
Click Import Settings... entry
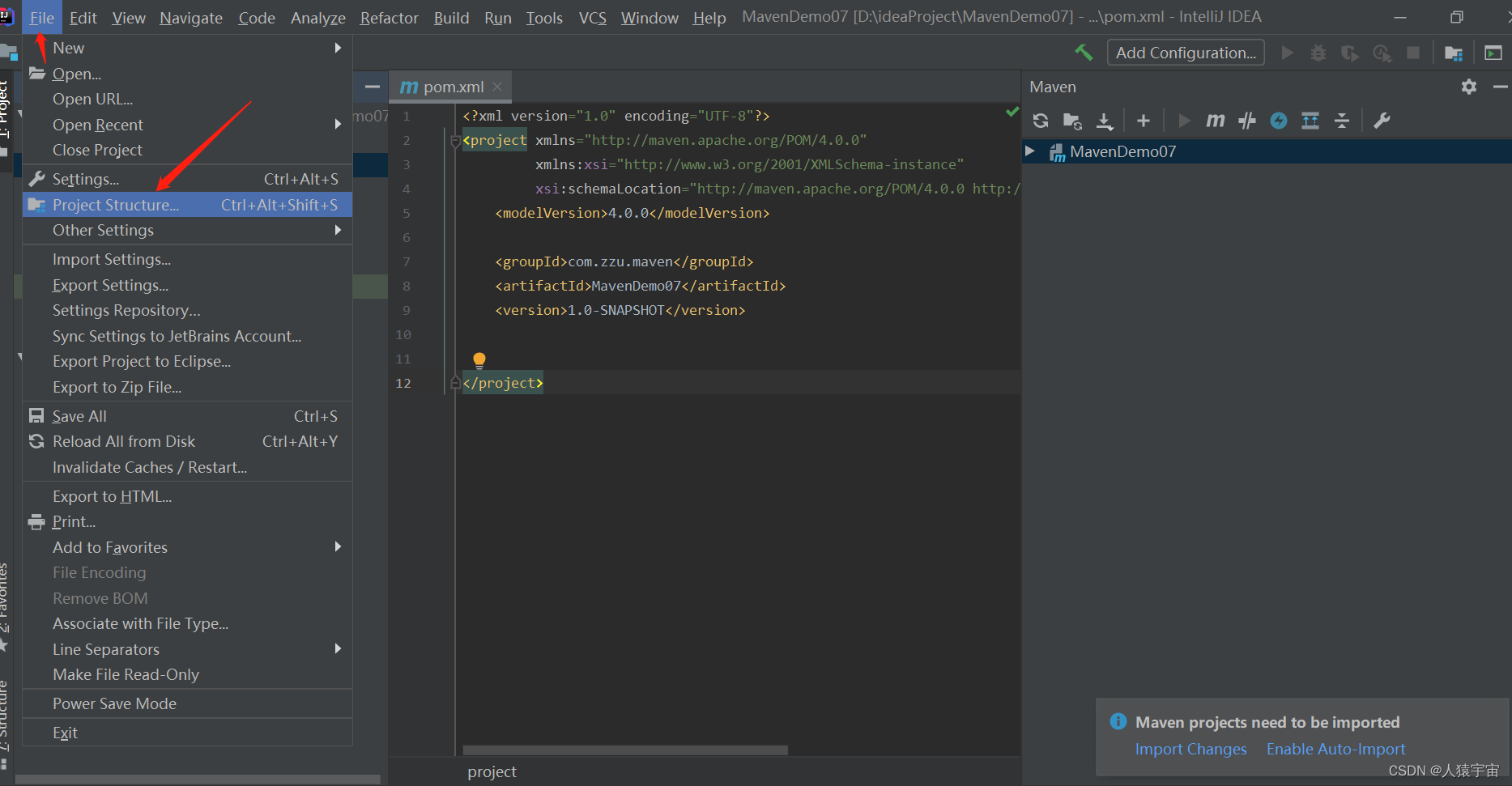(187, 259)
